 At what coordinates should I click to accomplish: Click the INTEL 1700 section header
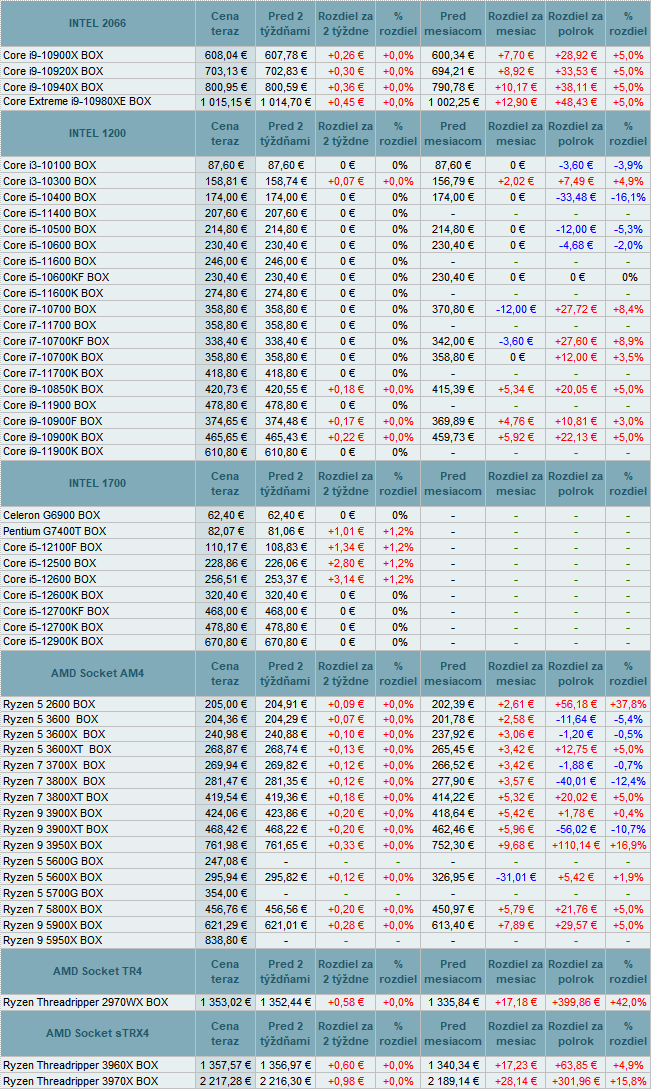97,483
